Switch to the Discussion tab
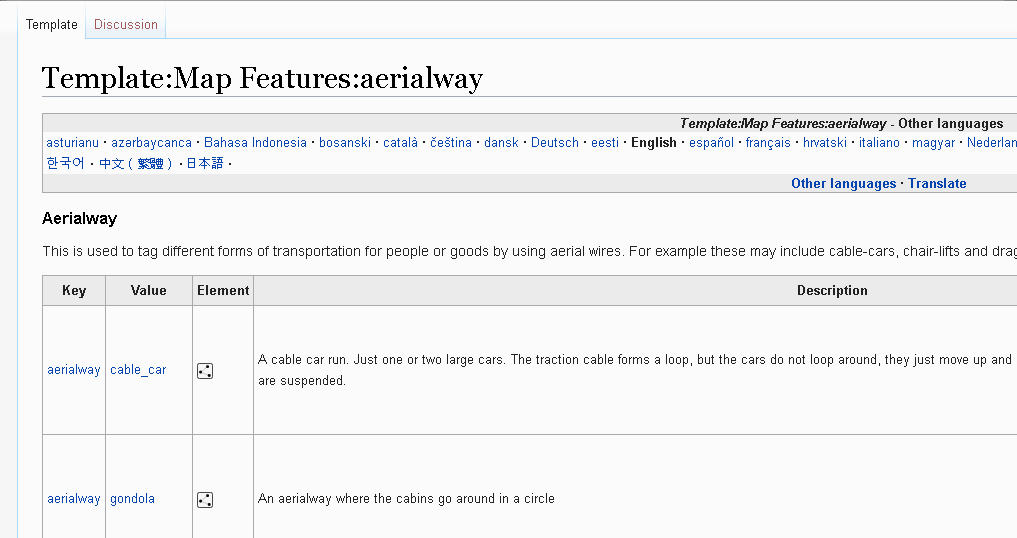The height and width of the screenshot is (538, 1017). (x=126, y=25)
